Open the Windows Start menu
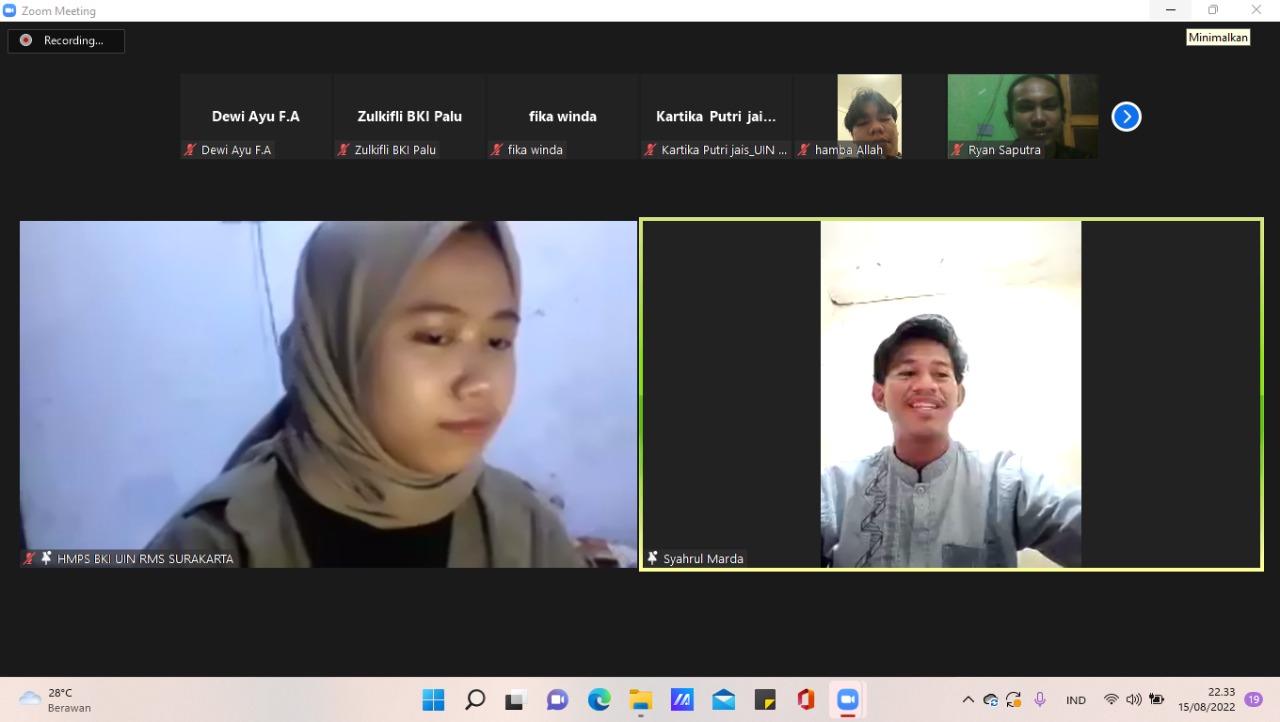Image resolution: width=1280 pixels, height=722 pixels. (x=433, y=700)
